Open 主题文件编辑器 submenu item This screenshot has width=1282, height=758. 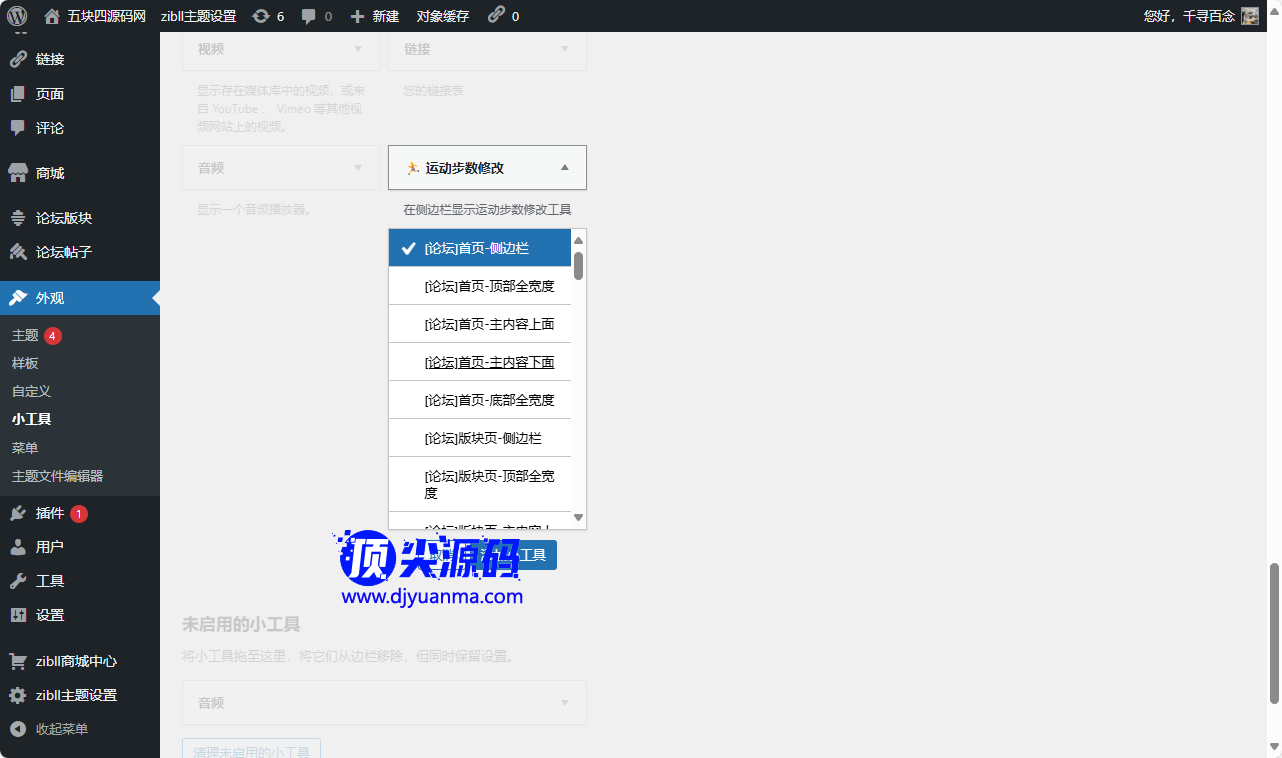[x=57, y=476]
